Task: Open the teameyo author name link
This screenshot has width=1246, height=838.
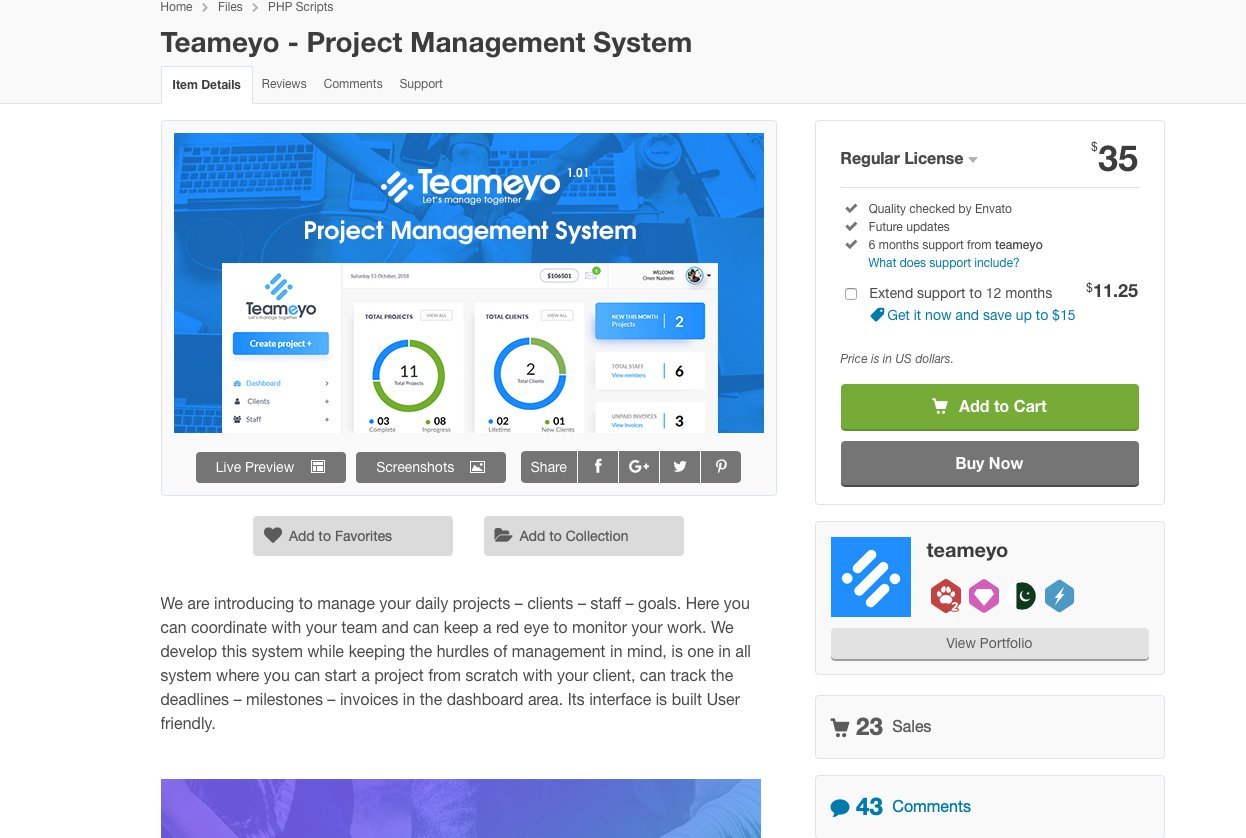Action: 967,551
